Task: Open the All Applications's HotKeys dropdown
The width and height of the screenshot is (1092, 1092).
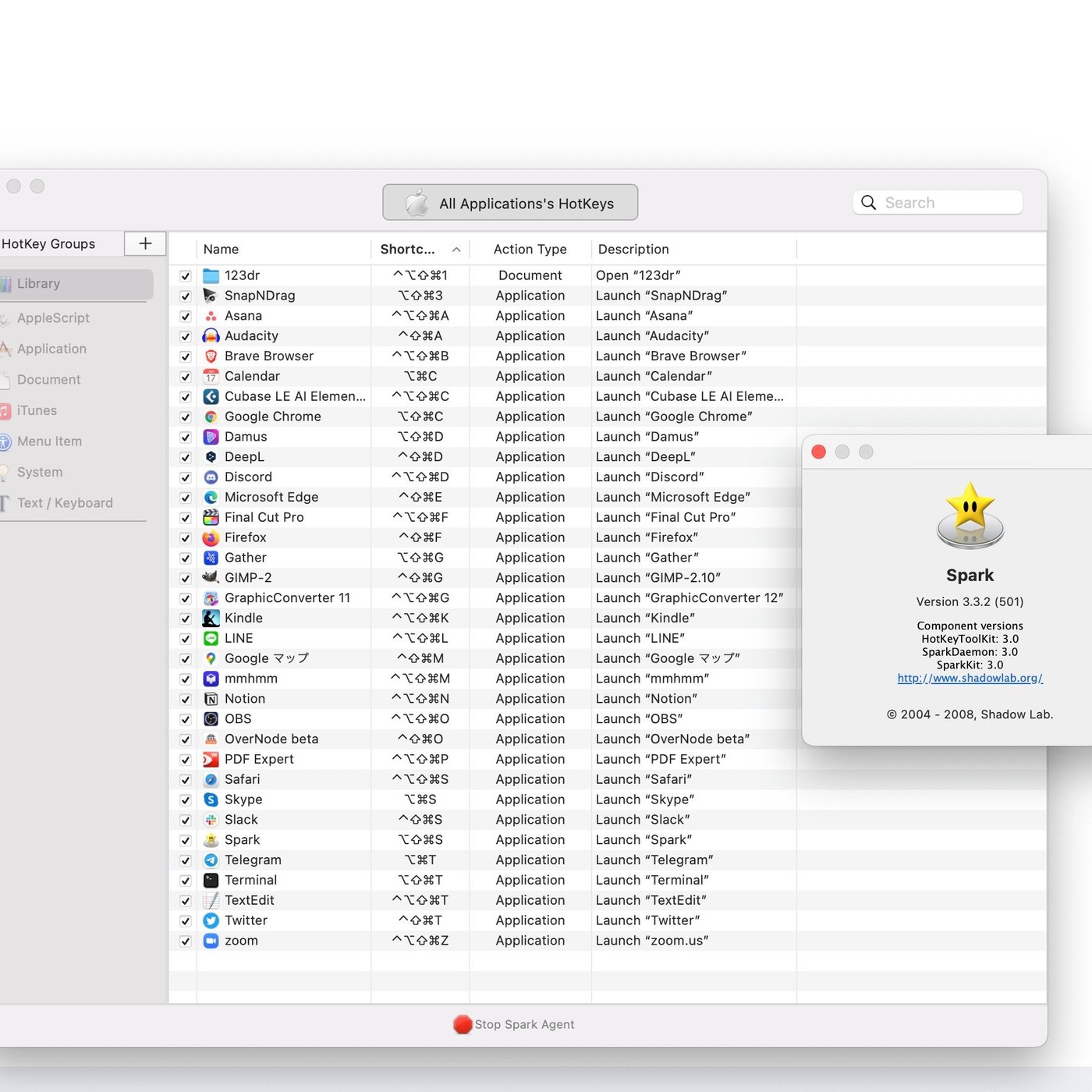Action: pos(510,203)
